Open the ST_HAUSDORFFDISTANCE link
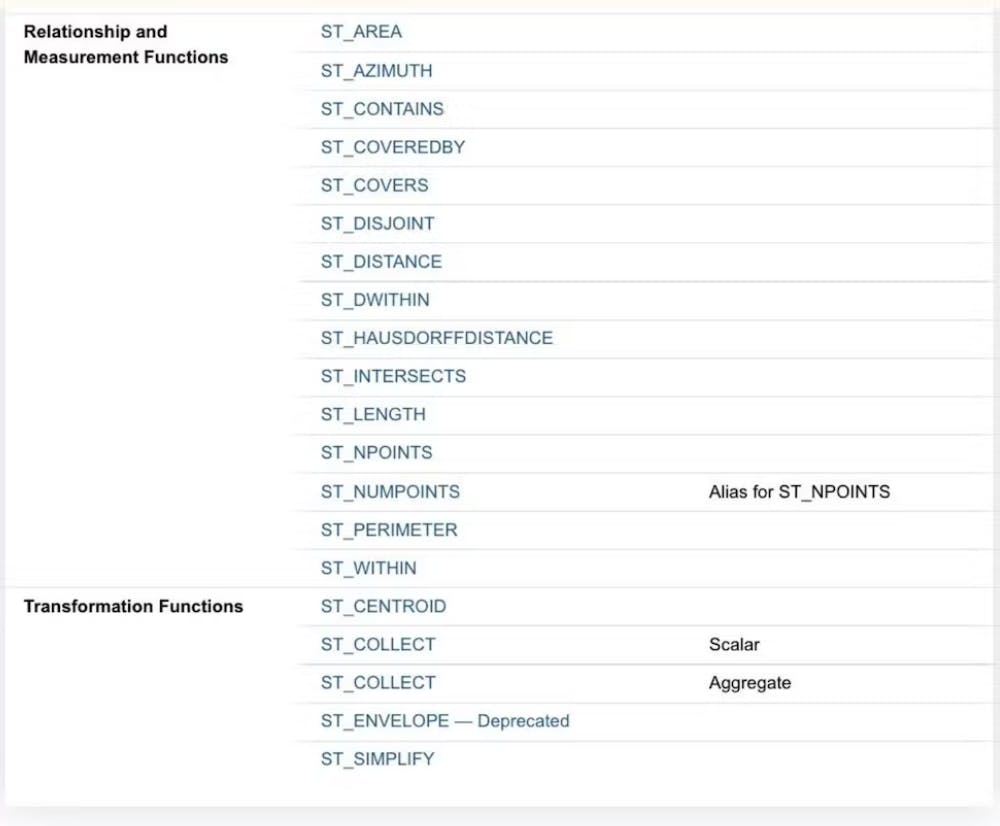 coord(436,338)
